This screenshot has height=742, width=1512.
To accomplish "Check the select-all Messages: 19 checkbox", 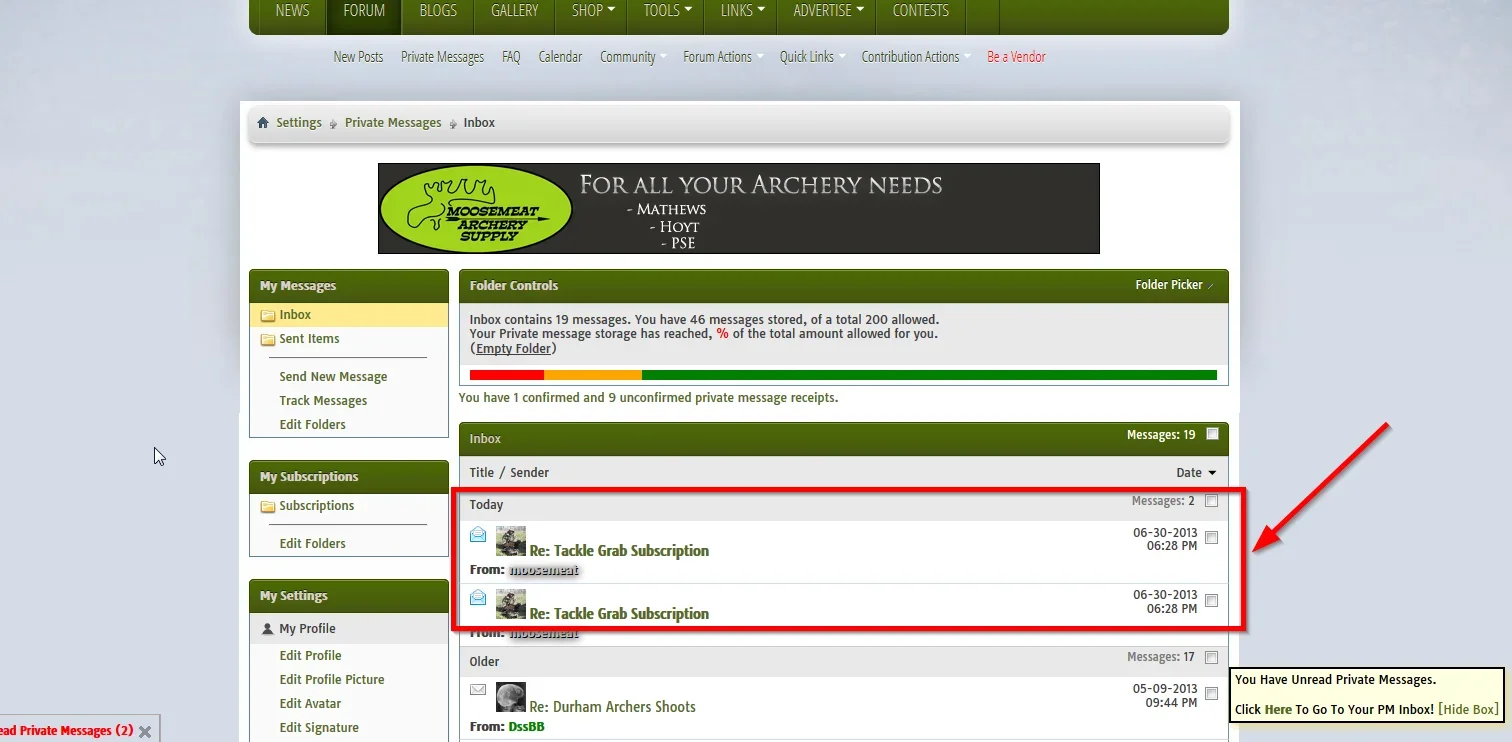I will point(1212,434).
